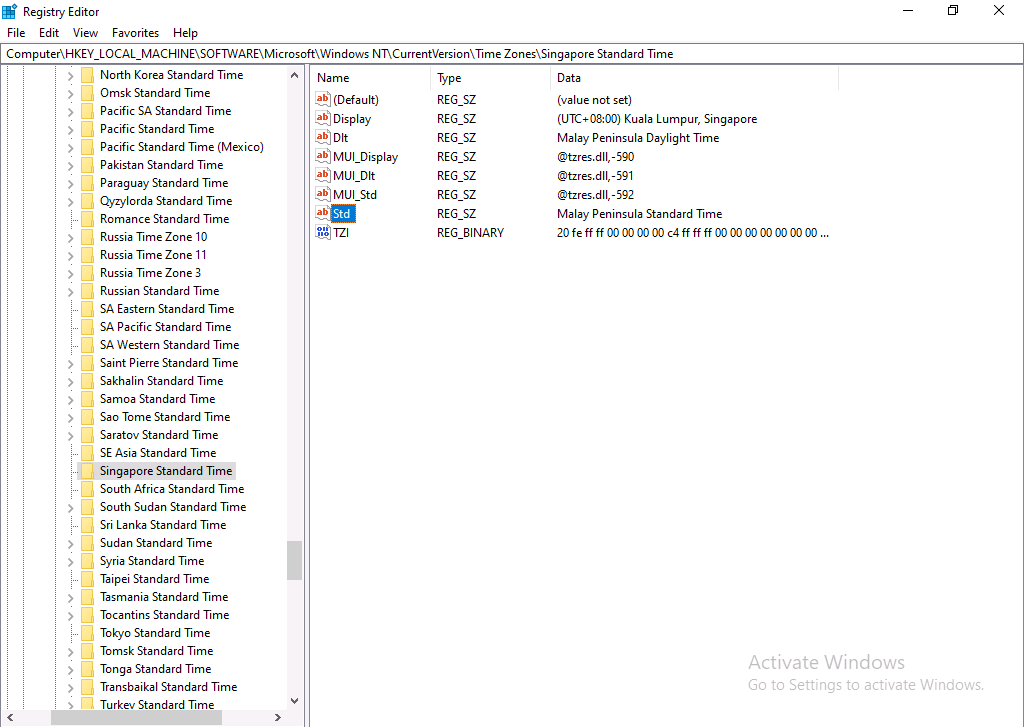The width and height of the screenshot is (1024, 727).
Task: Click the Registry Editor title bar icon
Action: 10,11
